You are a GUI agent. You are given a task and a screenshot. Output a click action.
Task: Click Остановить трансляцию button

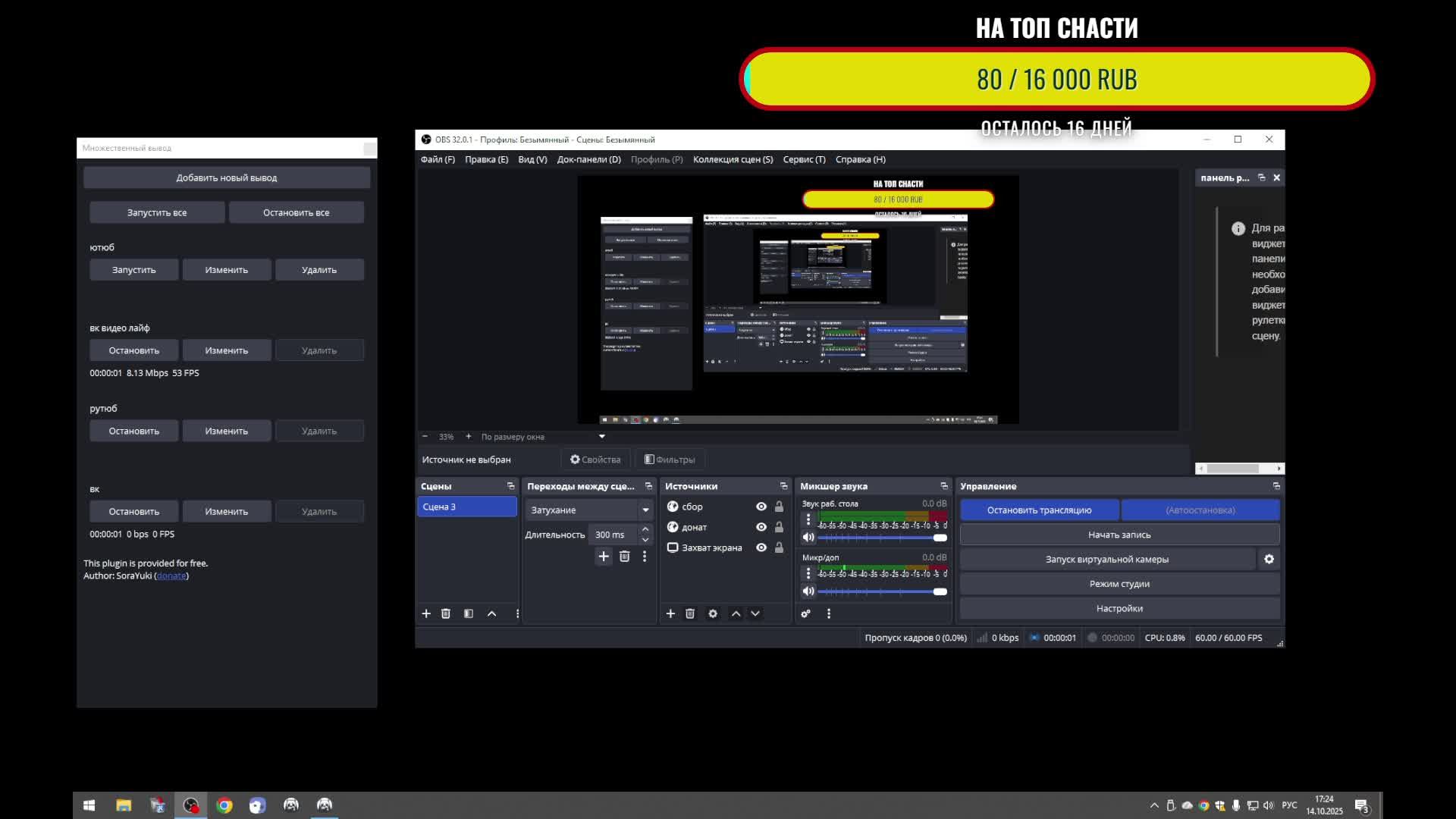[1039, 510]
